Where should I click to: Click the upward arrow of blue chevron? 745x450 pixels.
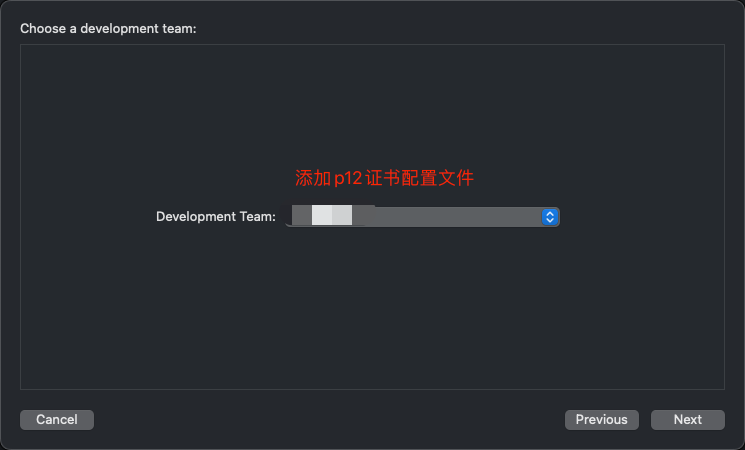[550, 213]
